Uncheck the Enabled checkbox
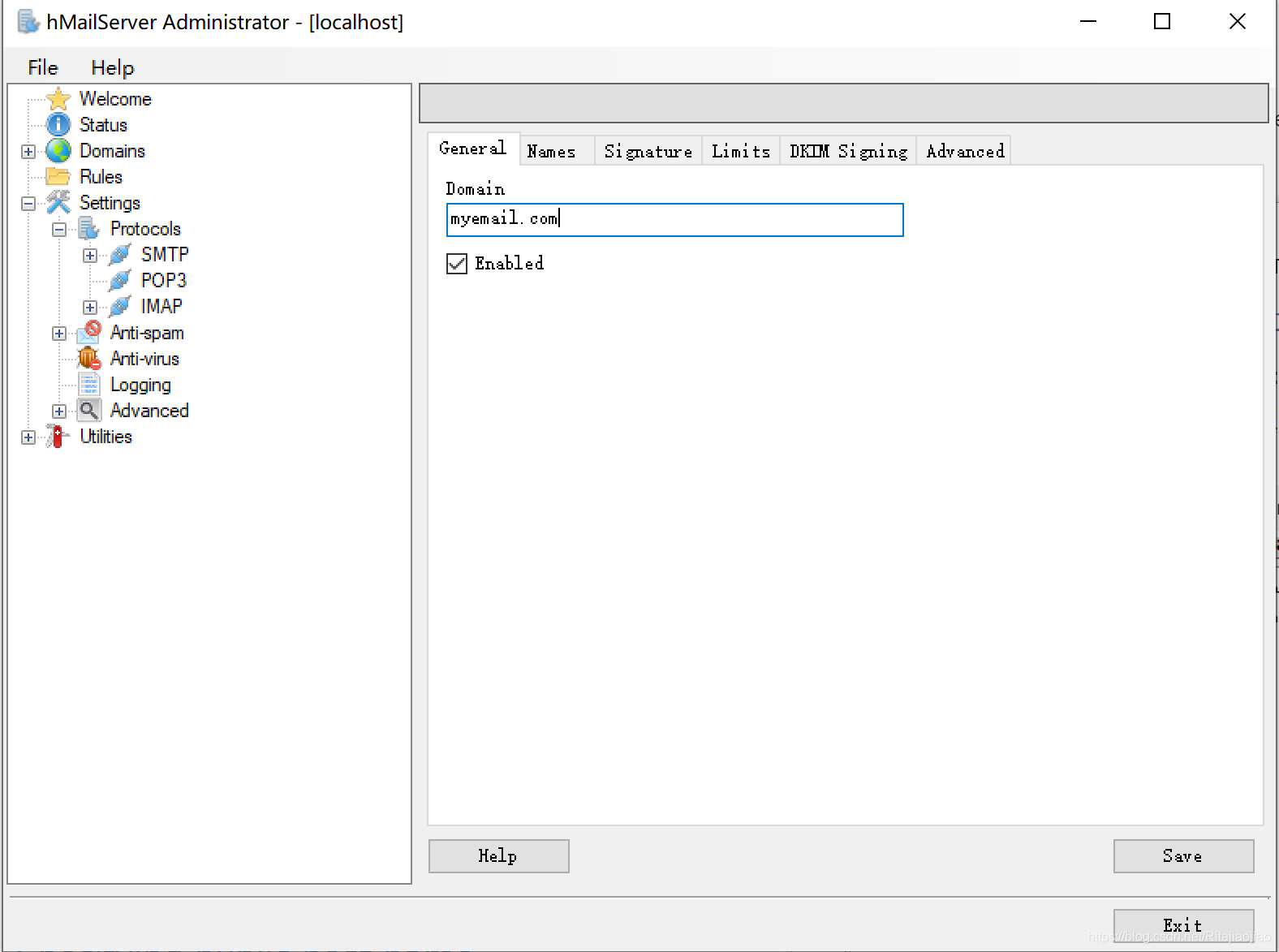1279x952 pixels. point(457,264)
